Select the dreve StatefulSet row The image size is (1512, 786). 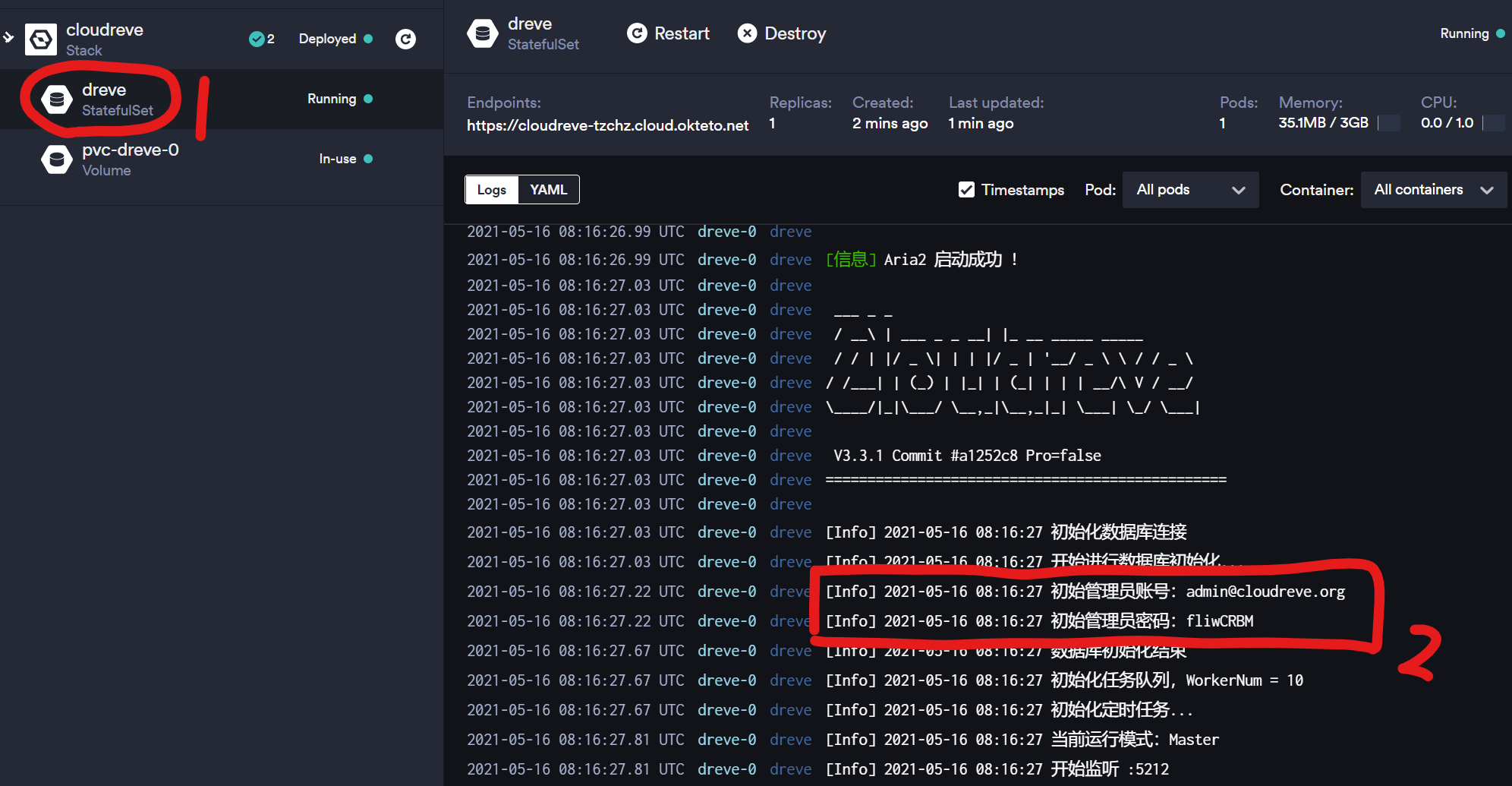click(222, 99)
